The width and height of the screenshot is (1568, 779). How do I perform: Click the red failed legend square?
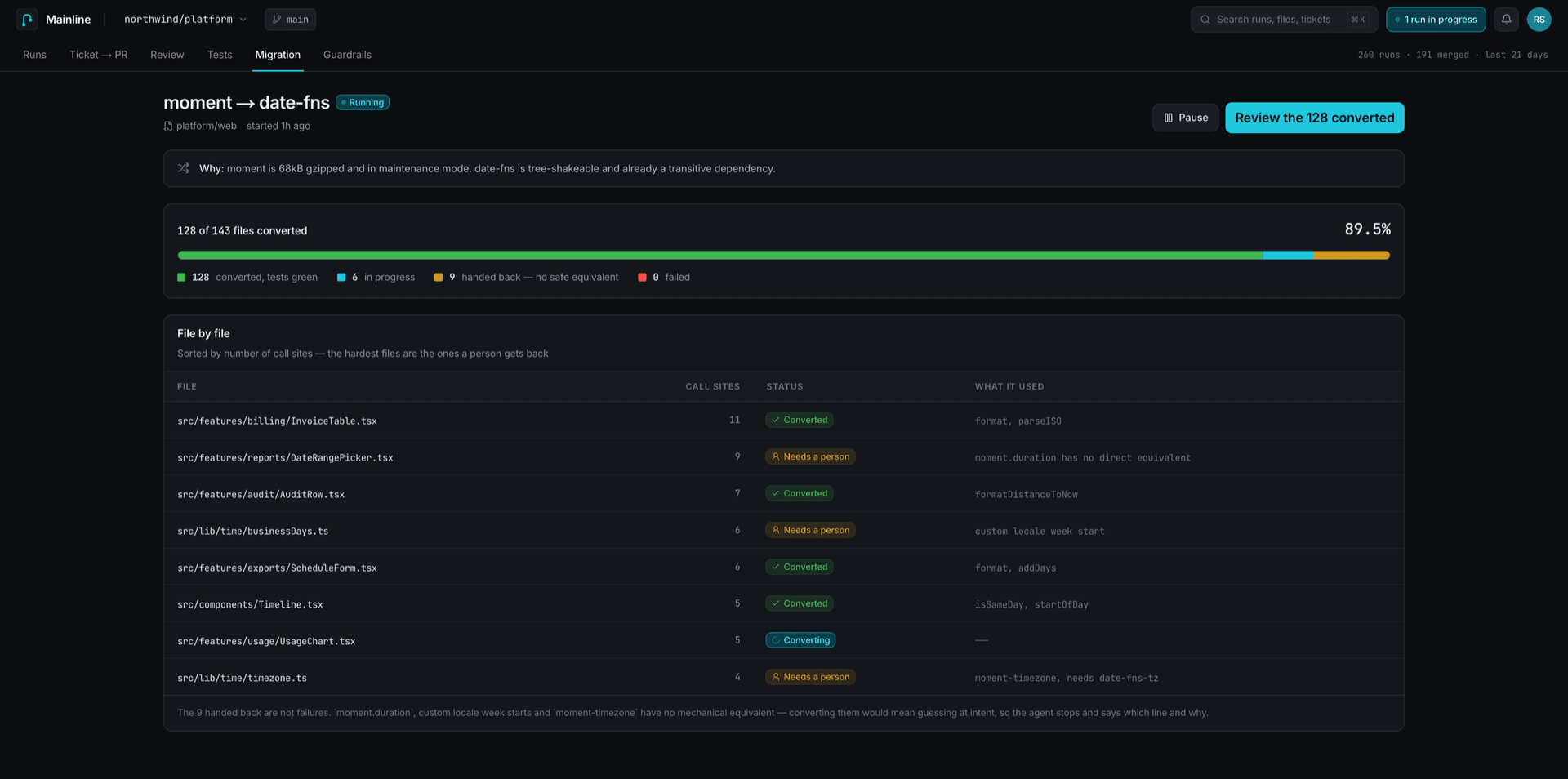pos(642,278)
